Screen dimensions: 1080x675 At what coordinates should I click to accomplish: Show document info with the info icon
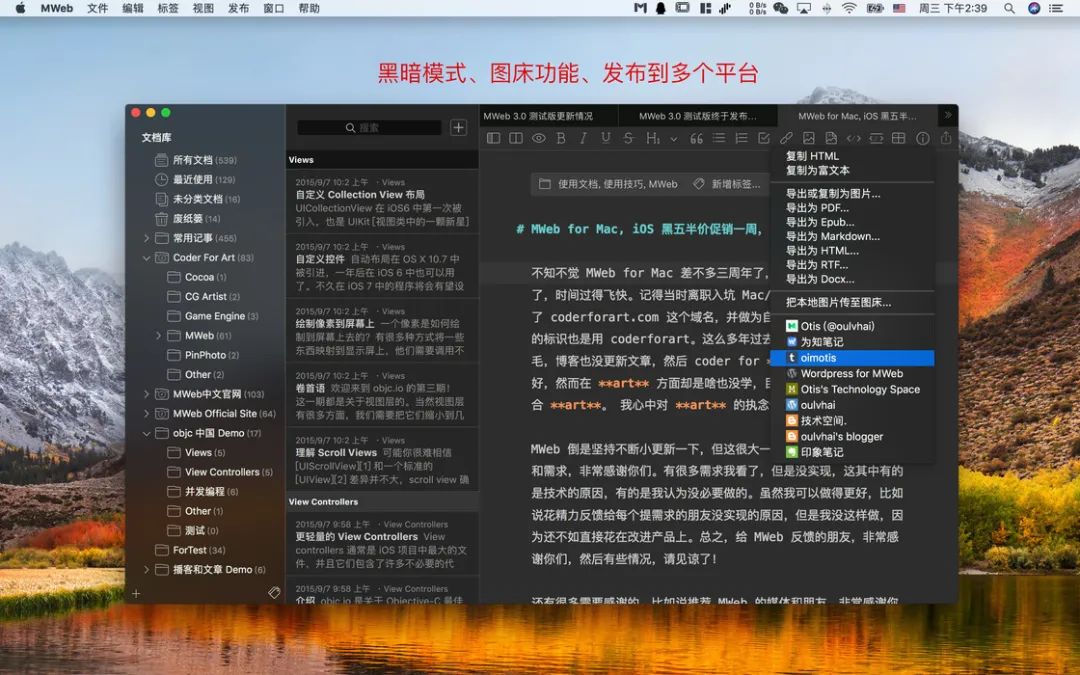[x=922, y=138]
